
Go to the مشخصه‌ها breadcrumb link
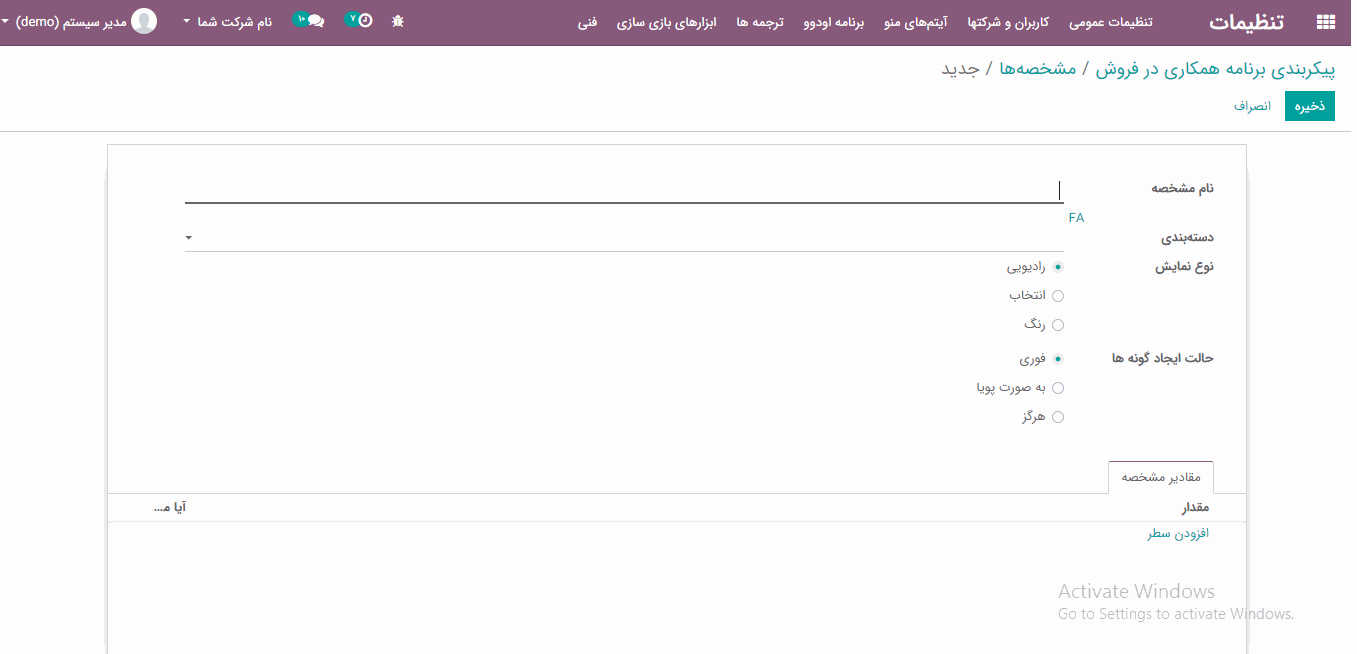(x=1037, y=69)
